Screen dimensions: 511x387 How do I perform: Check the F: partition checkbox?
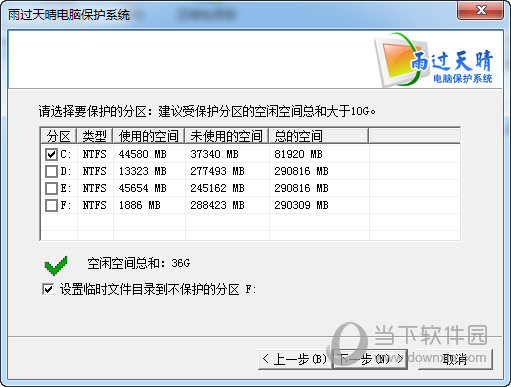(x=51, y=205)
